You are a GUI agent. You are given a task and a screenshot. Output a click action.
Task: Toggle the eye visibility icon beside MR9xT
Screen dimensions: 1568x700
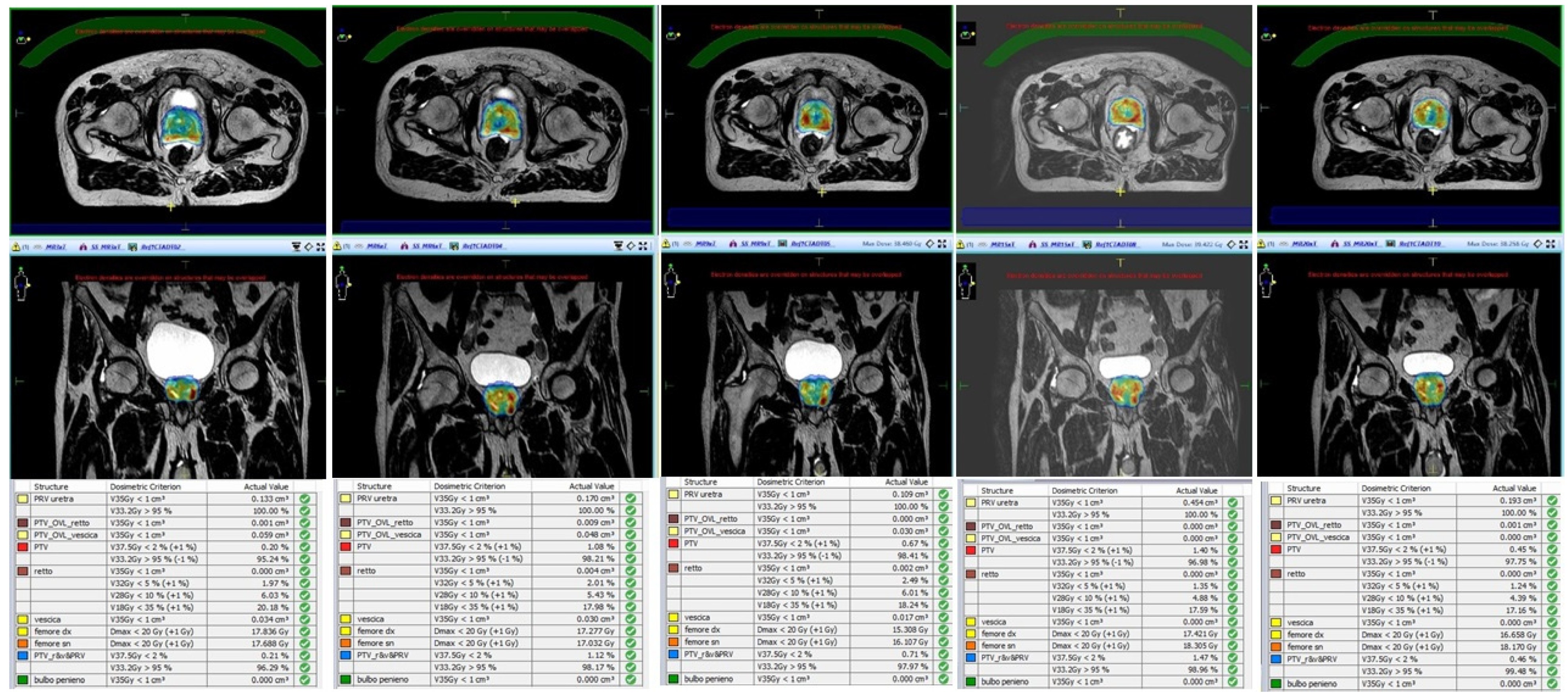tap(688, 244)
